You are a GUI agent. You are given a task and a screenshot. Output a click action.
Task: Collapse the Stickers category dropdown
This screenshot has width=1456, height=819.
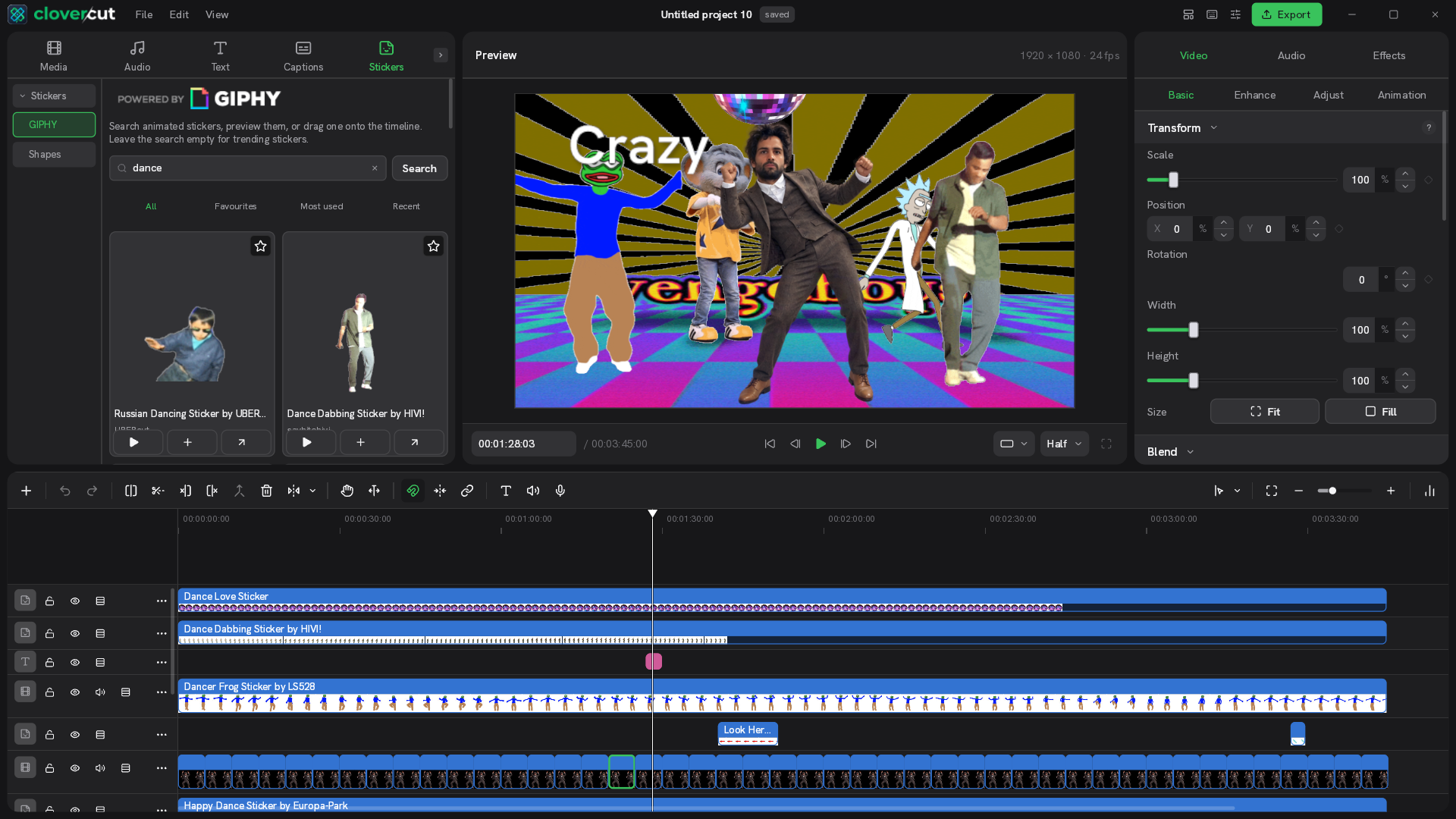[x=54, y=96]
